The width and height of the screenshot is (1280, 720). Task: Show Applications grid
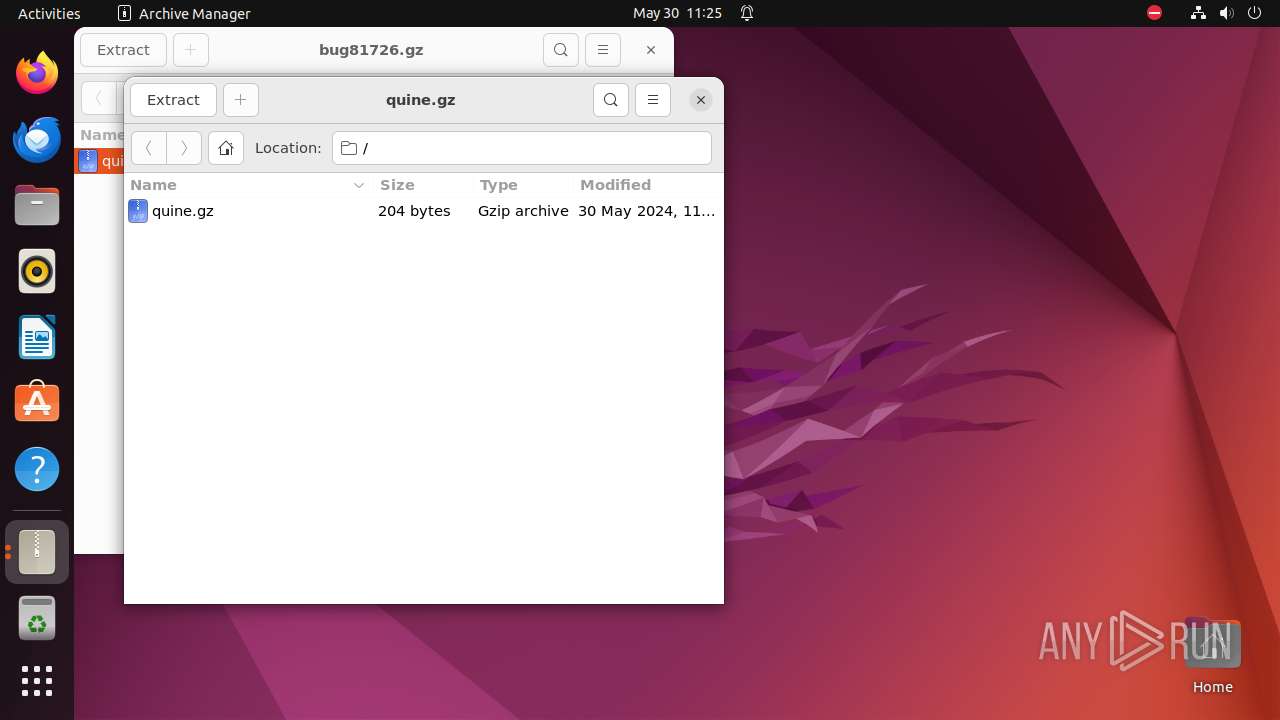point(37,681)
